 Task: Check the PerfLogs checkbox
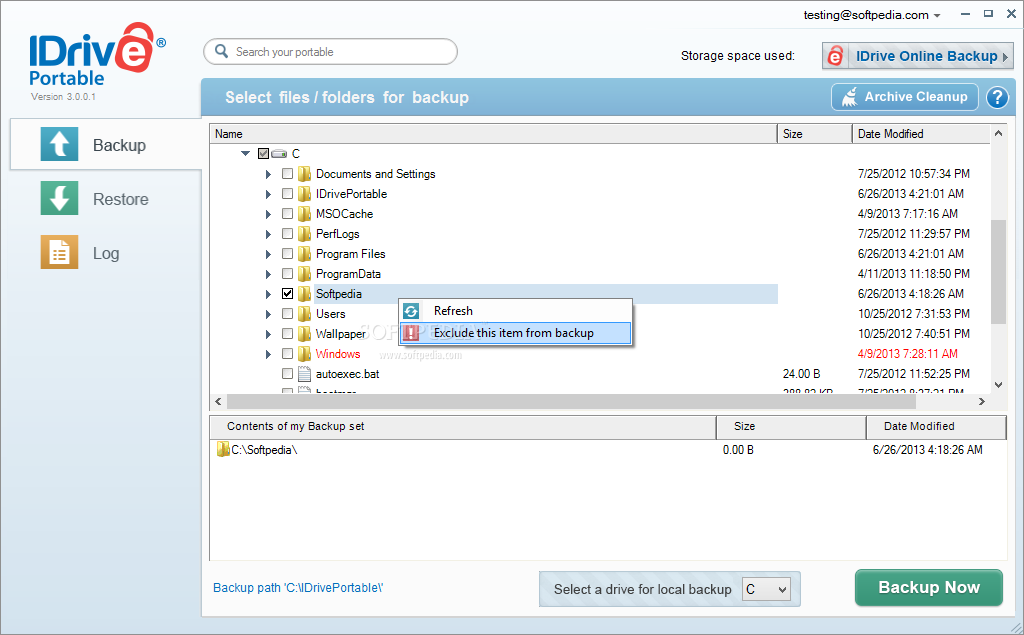[x=287, y=234]
